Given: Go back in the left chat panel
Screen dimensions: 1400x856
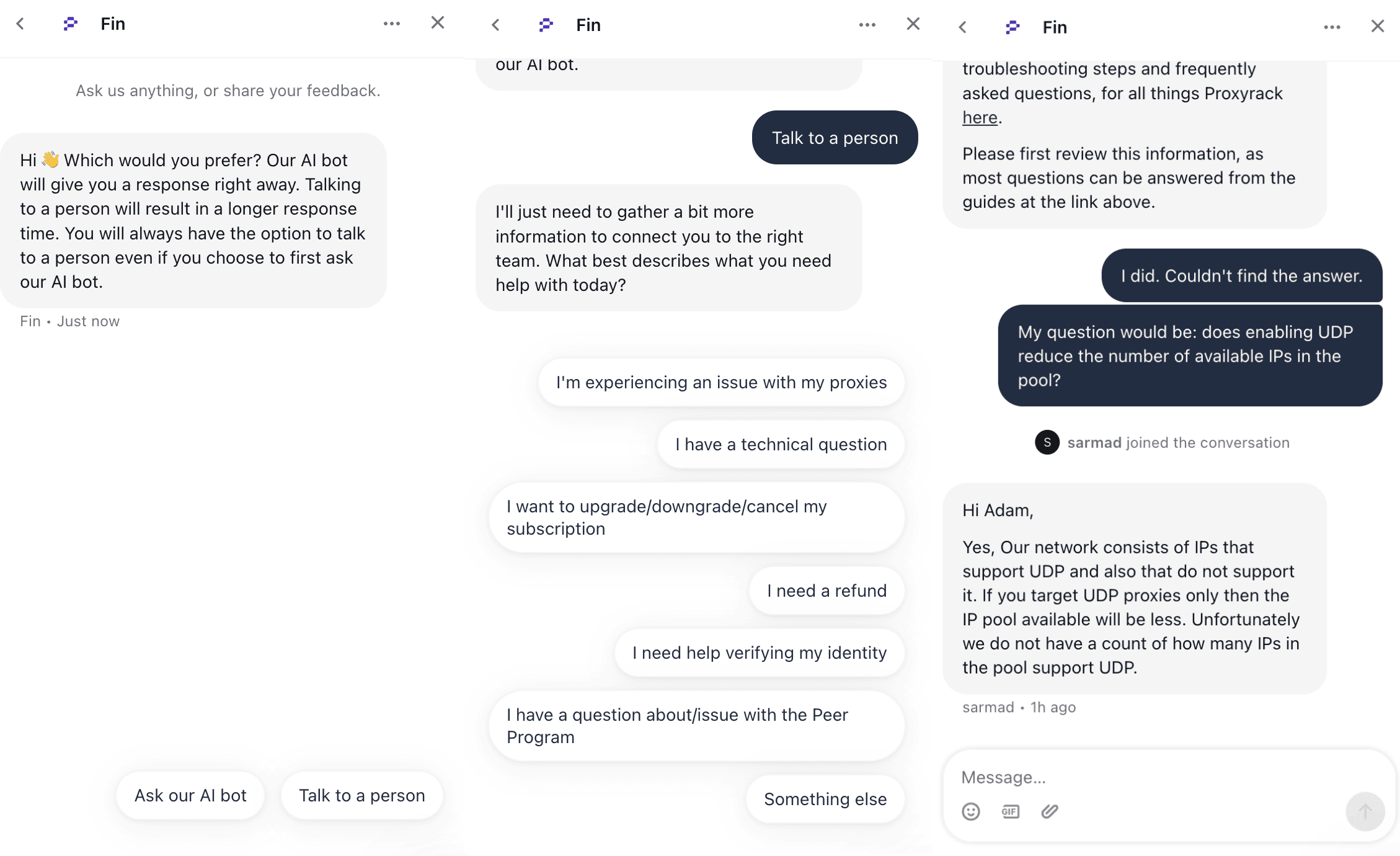Looking at the screenshot, I should click(x=20, y=24).
